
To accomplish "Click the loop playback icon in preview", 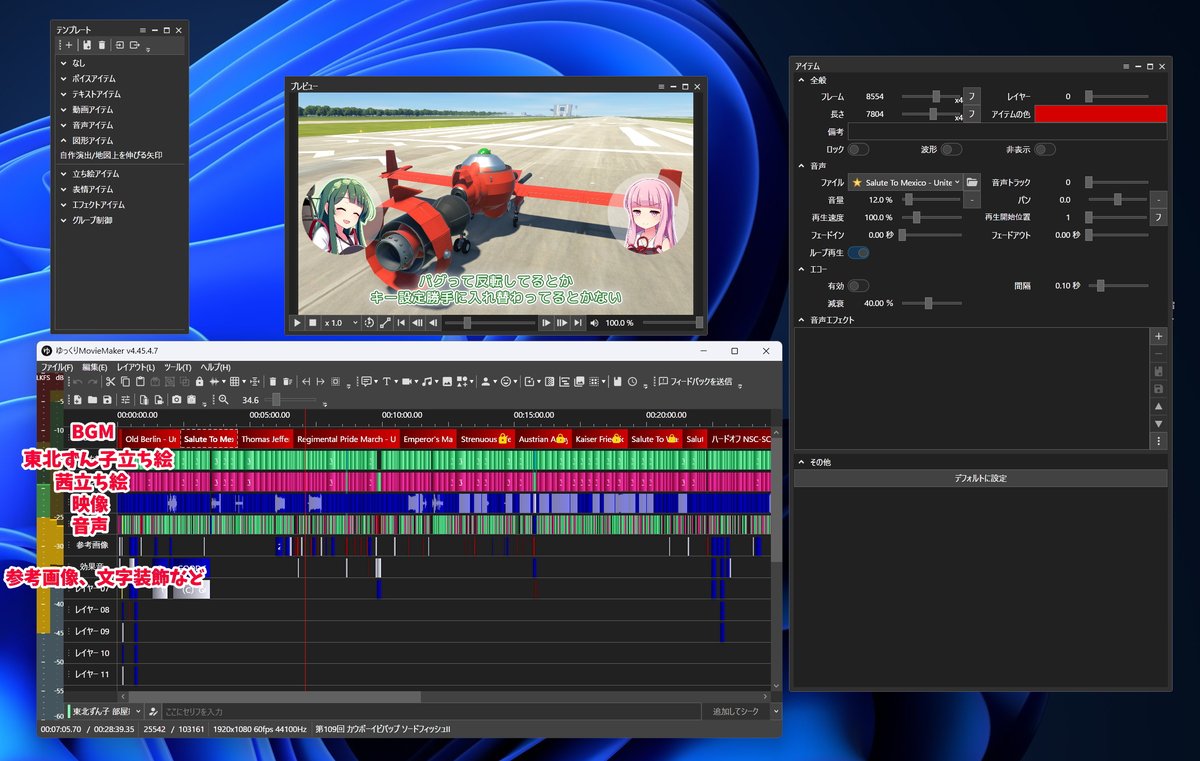I will (x=369, y=323).
